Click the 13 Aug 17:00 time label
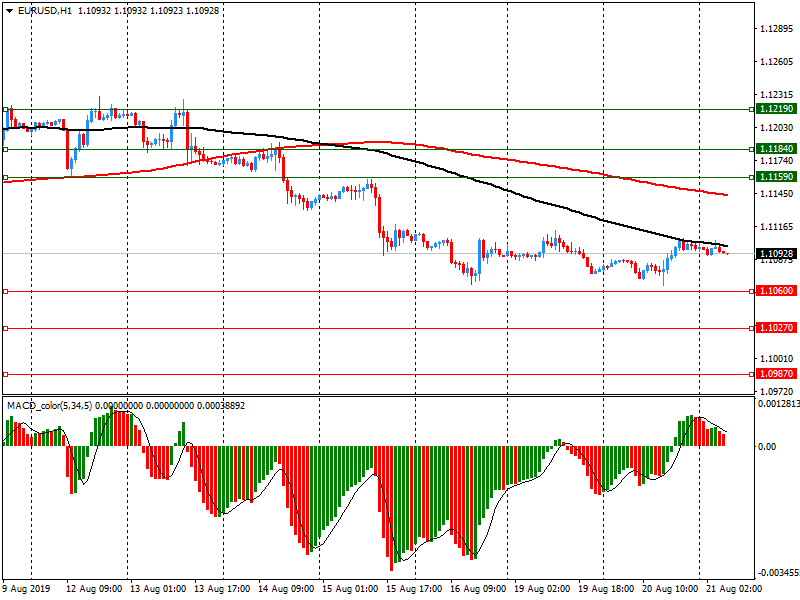The width and height of the screenshot is (800, 600). coord(222,589)
